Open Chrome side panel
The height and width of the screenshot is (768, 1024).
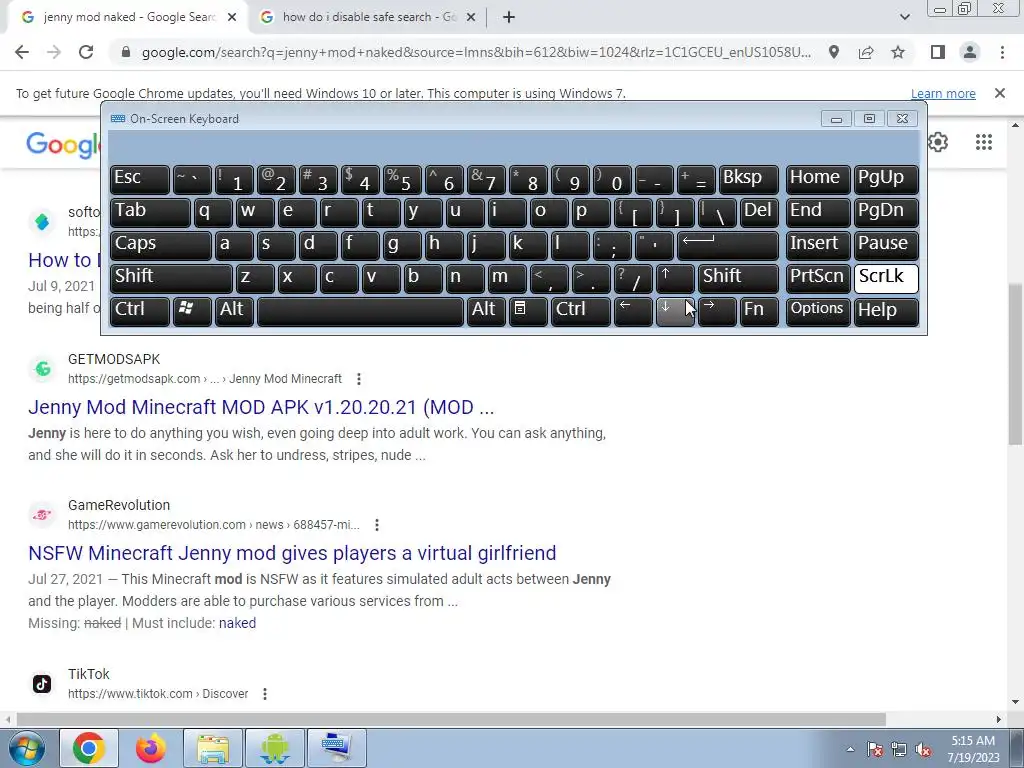pos(938,52)
